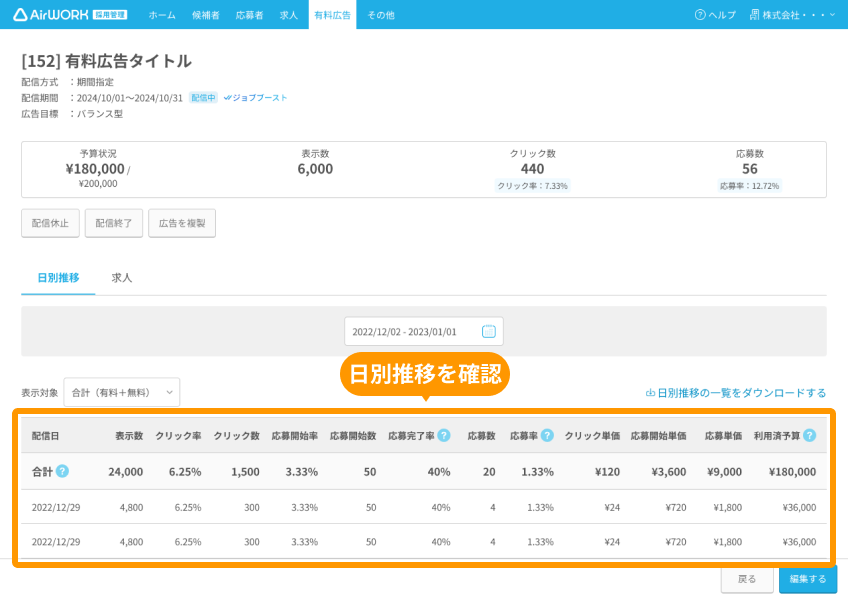Open その他 menu
This screenshot has height=599, width=848.
[x=381, y=15]
